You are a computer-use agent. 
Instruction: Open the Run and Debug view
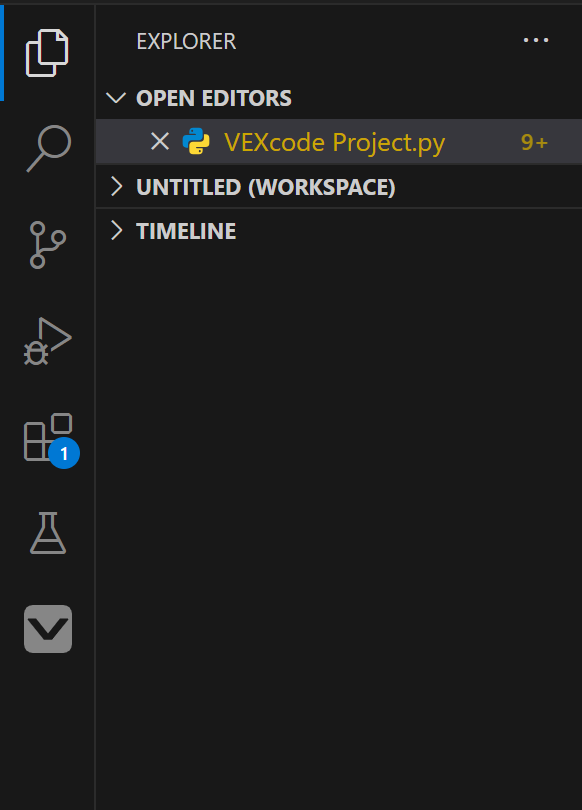(x=47, y=340)
